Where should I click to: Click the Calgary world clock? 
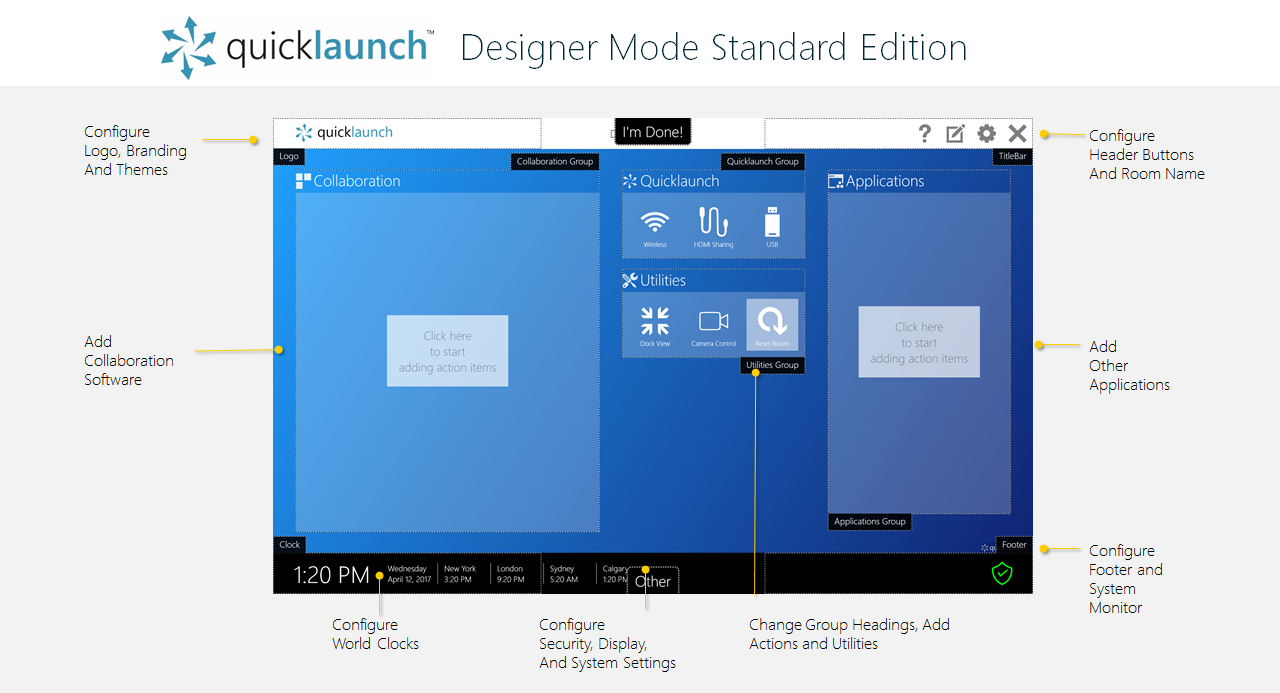(x=617, y=574)
